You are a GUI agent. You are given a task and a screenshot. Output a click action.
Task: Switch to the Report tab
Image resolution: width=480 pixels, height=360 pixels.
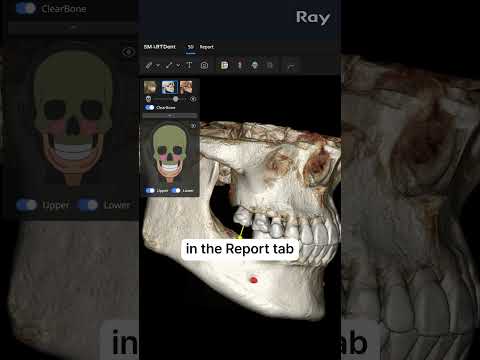pyautogui.click(x=207, y=47)
